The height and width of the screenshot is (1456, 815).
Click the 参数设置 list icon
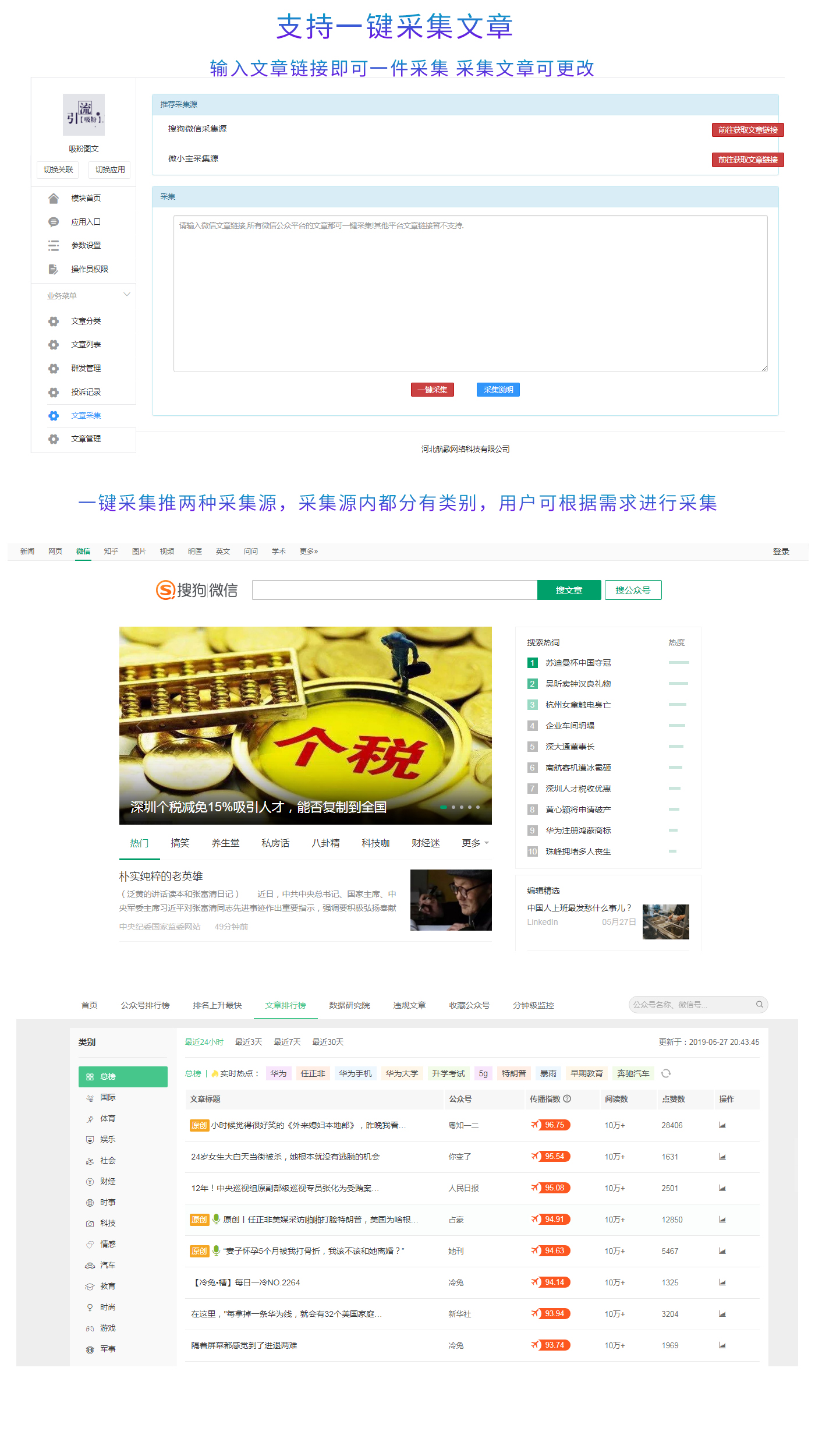tap(54, 246)
